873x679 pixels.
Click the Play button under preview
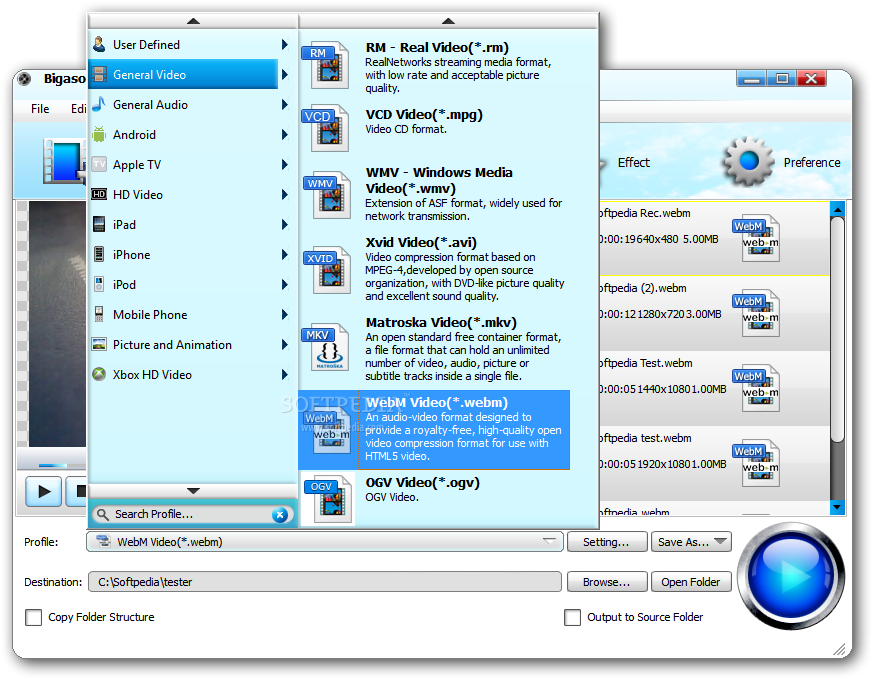(43, 491)
